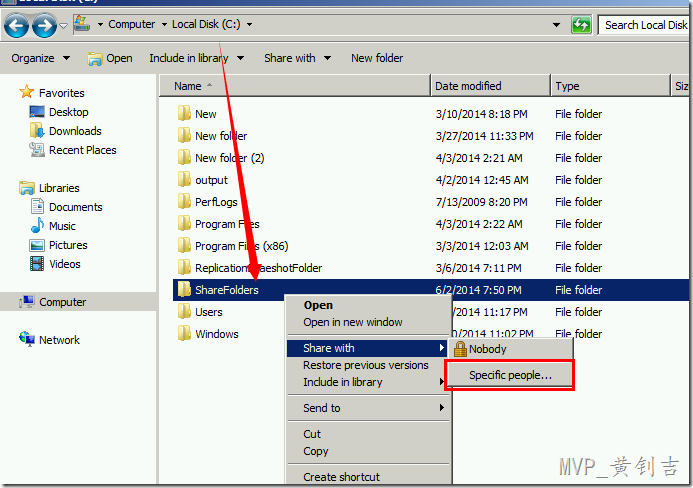
Task: Click the Back navigation arrow button
Action: click(x=16, y=26)
